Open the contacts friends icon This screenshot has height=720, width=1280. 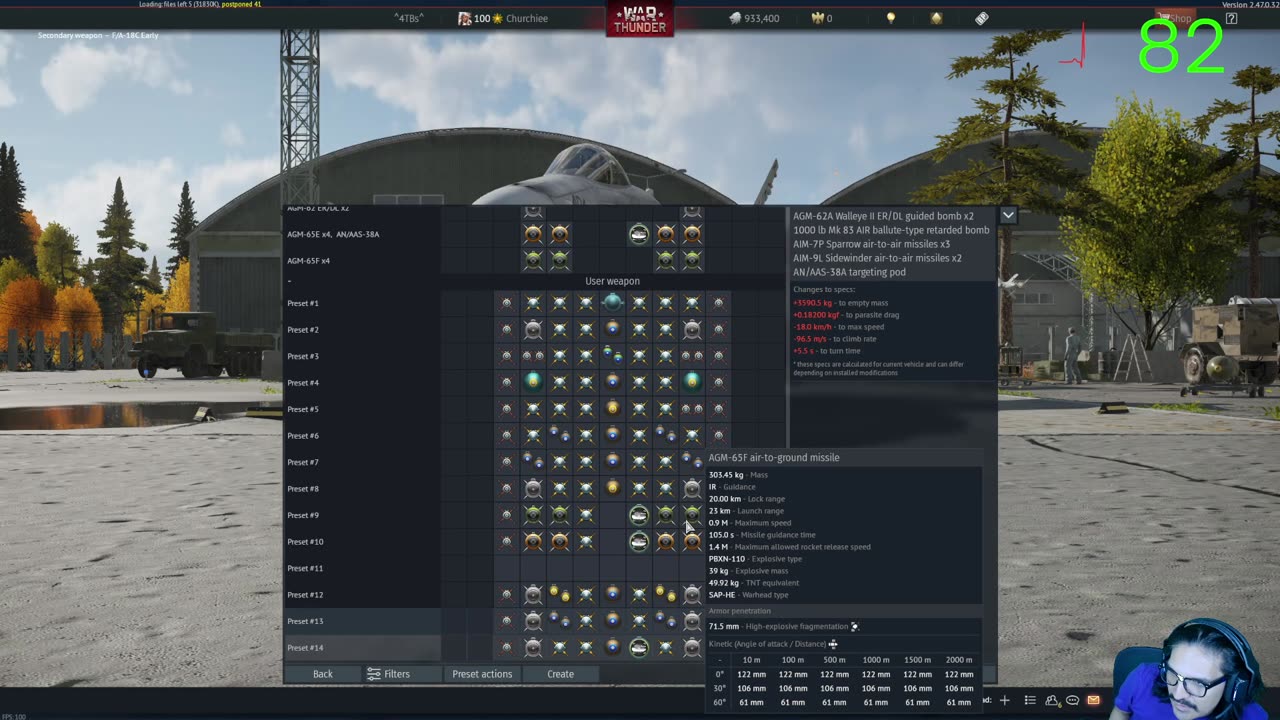1052,700
